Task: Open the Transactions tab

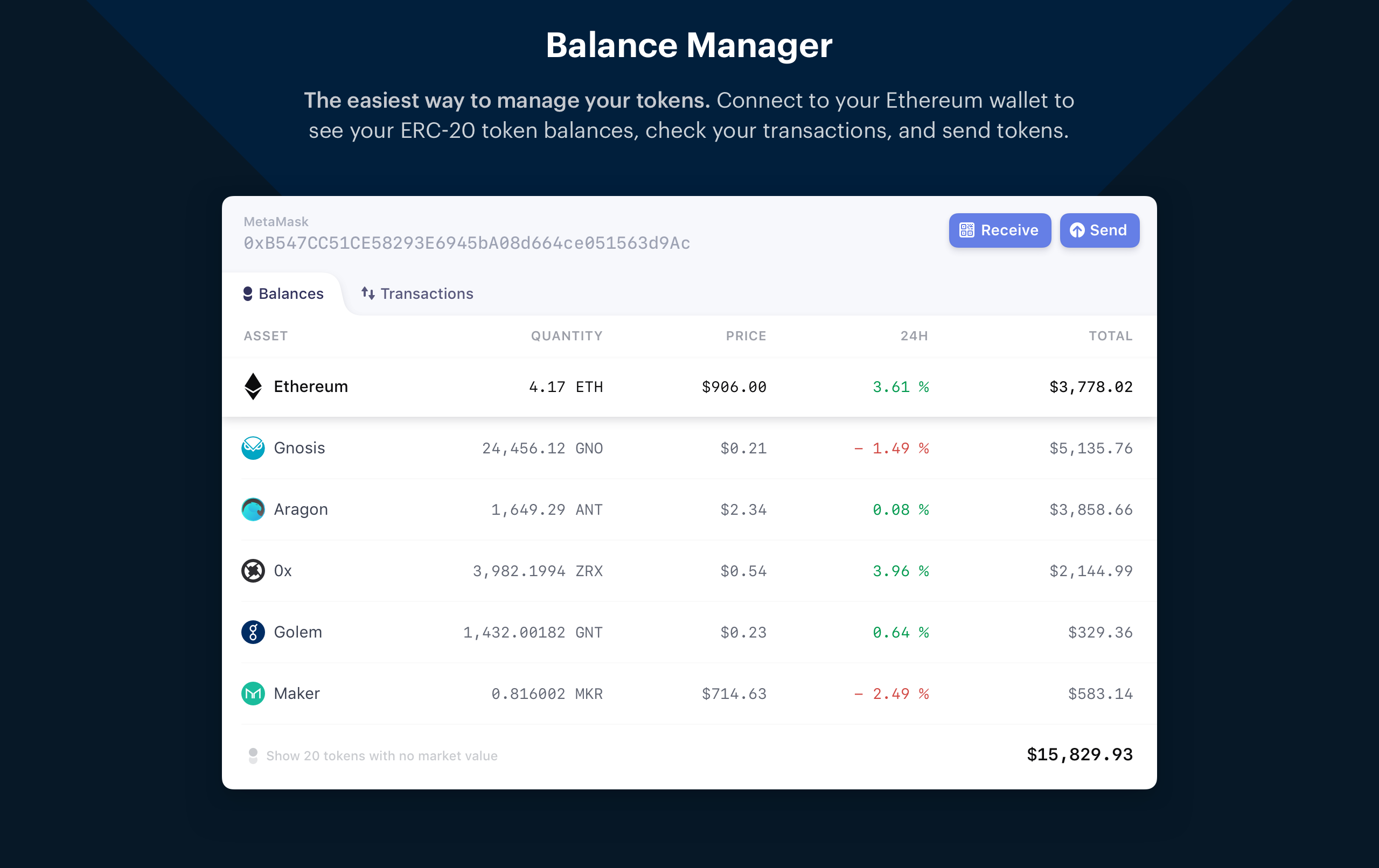Action: click(417, 293)
